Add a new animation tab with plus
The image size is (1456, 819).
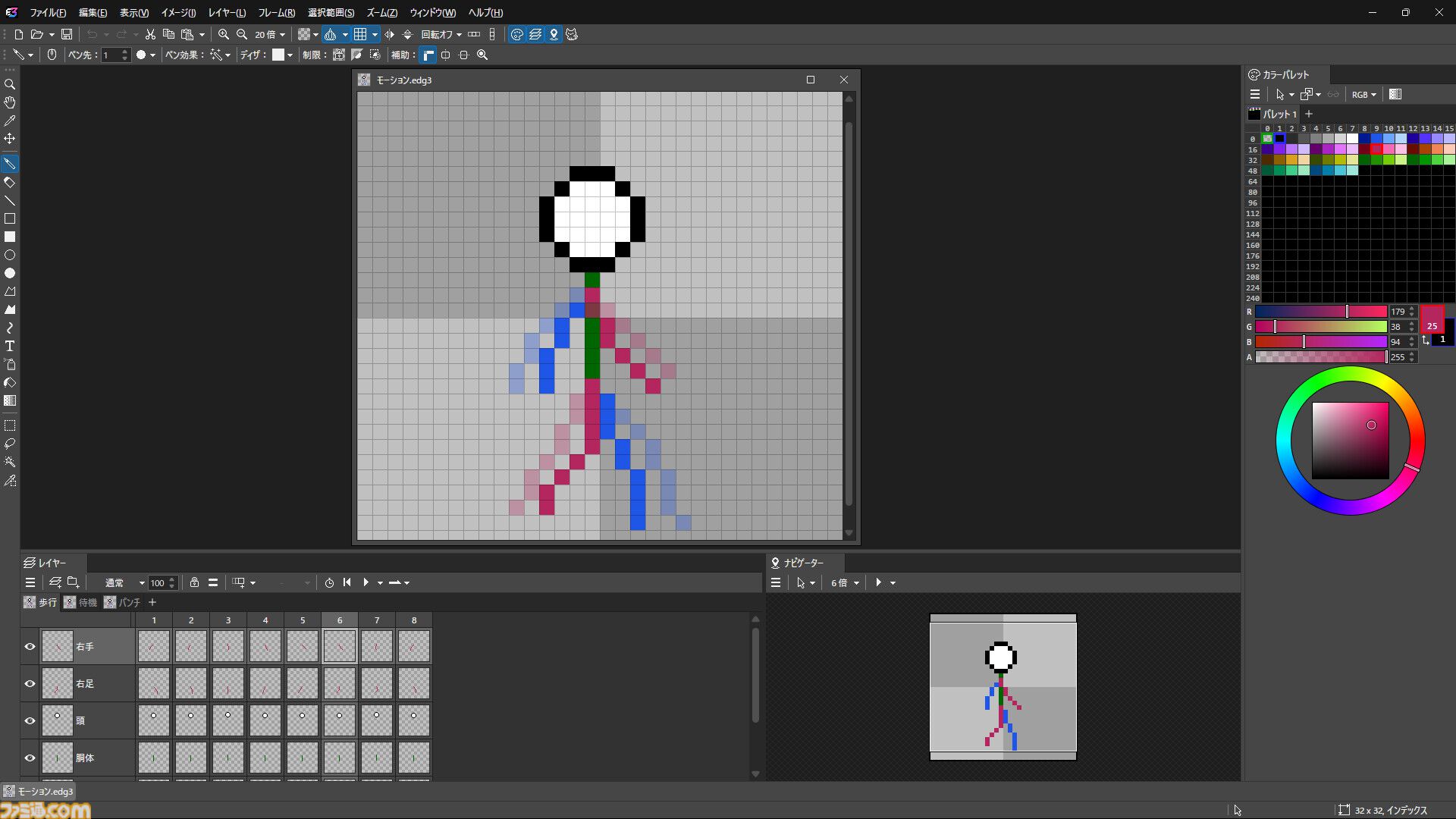coord(152,602)
